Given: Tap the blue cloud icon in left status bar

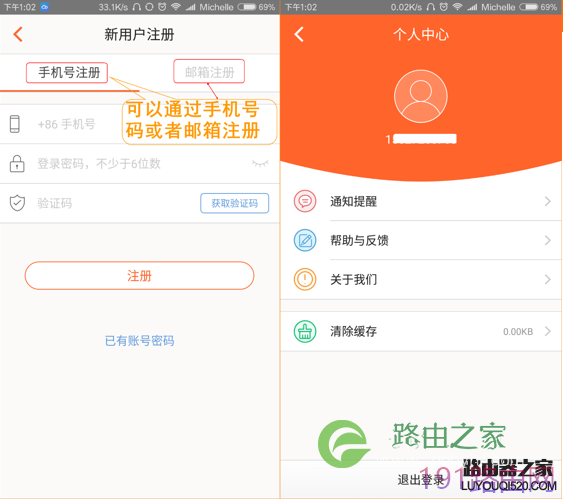Looking at the screenshot, I should [x=45, y=7].
